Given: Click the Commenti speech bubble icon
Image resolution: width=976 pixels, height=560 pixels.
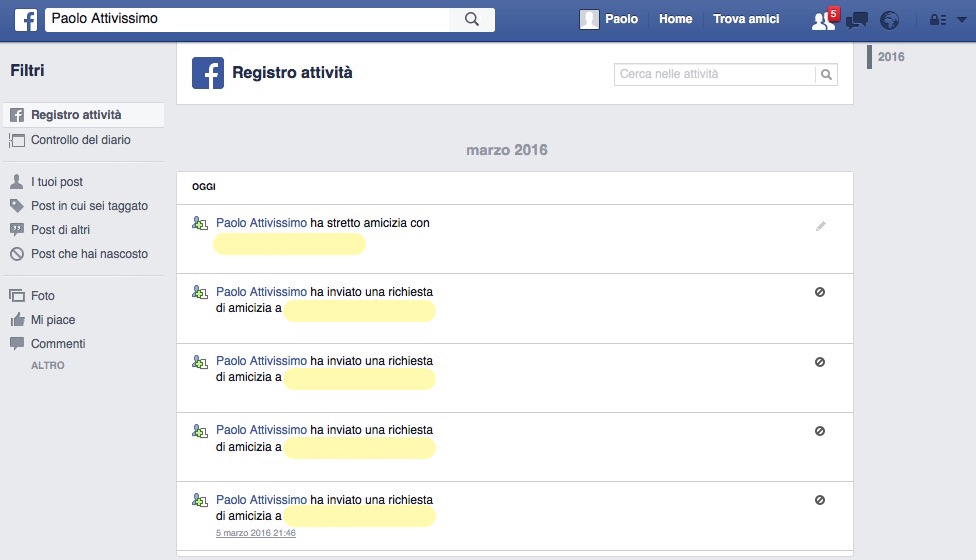Looking at the screenshot, I should (17, 343).
